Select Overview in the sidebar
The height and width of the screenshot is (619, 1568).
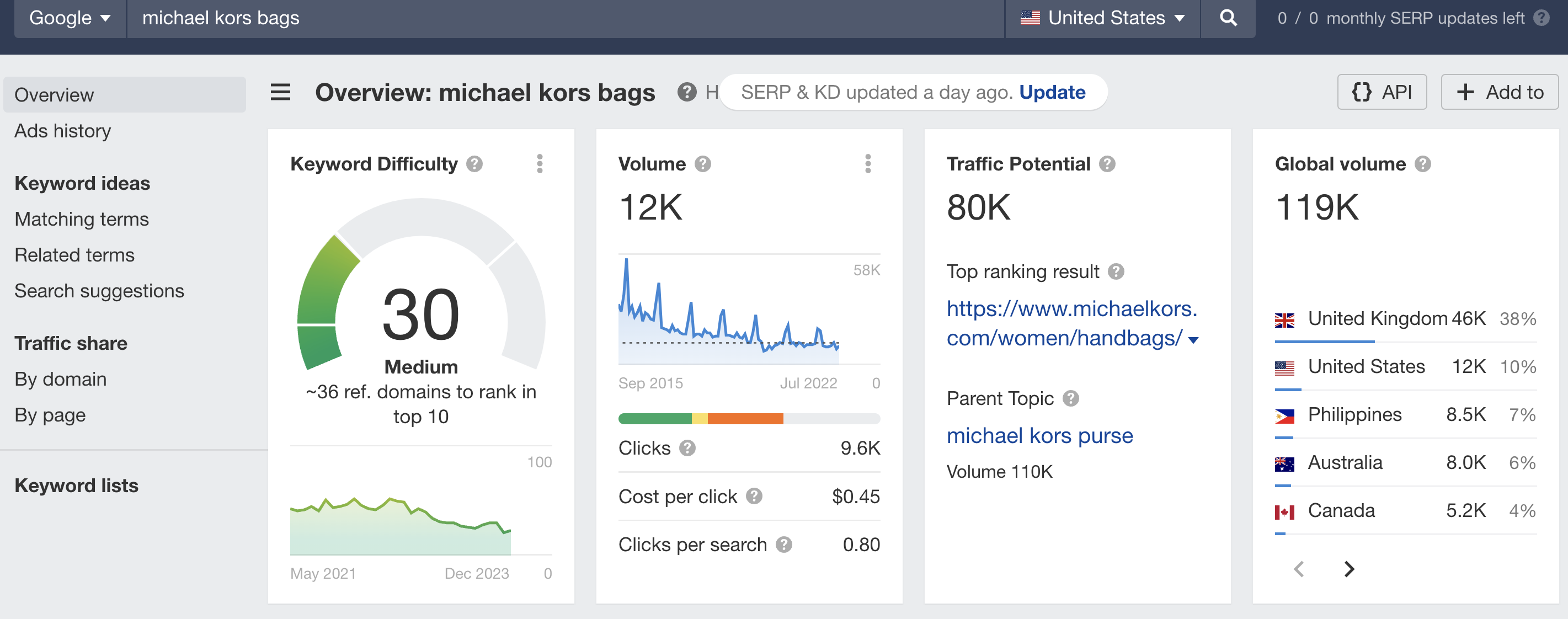[x=124, y=95]
